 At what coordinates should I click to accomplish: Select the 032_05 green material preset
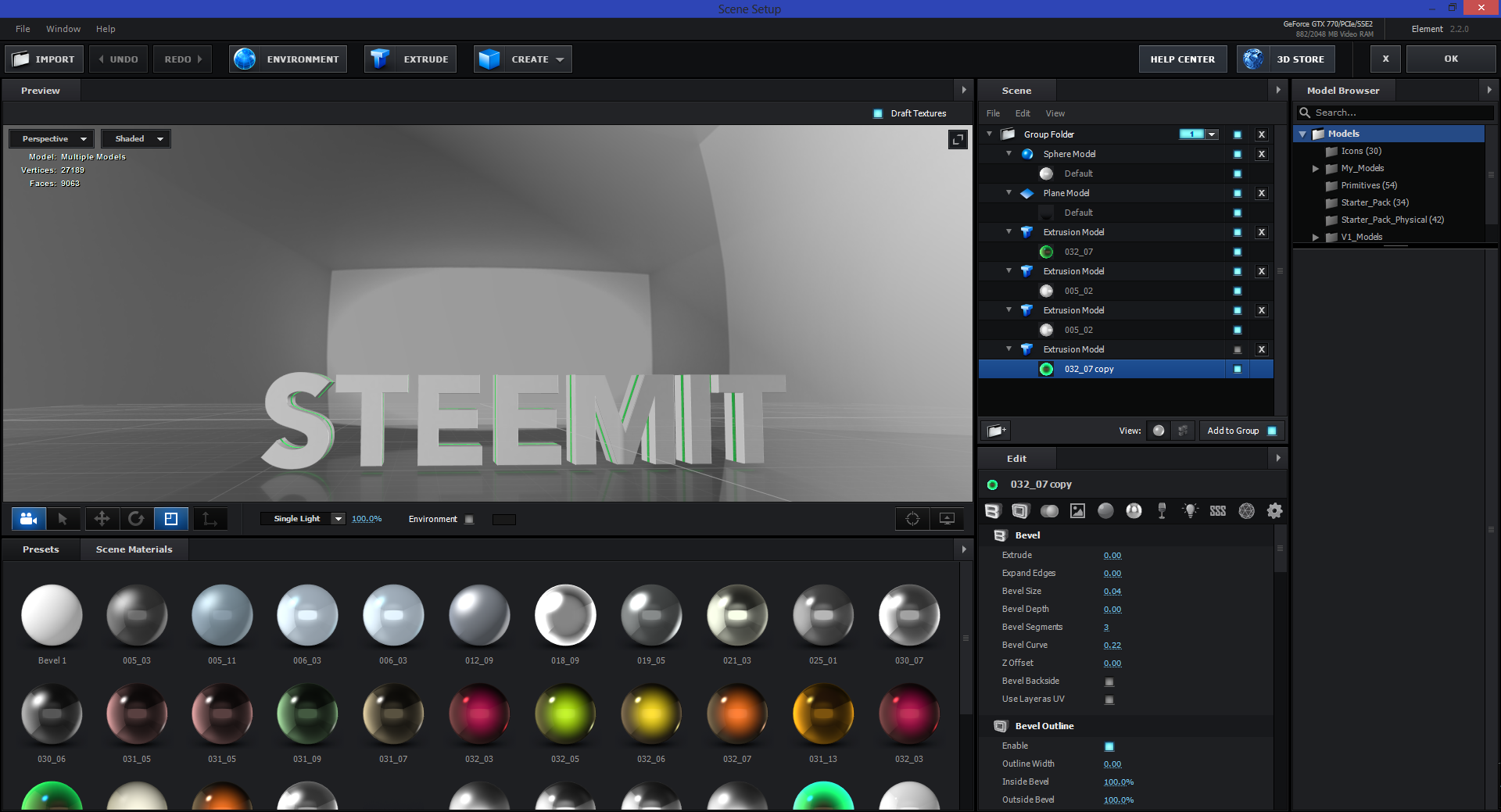(565, 714)
